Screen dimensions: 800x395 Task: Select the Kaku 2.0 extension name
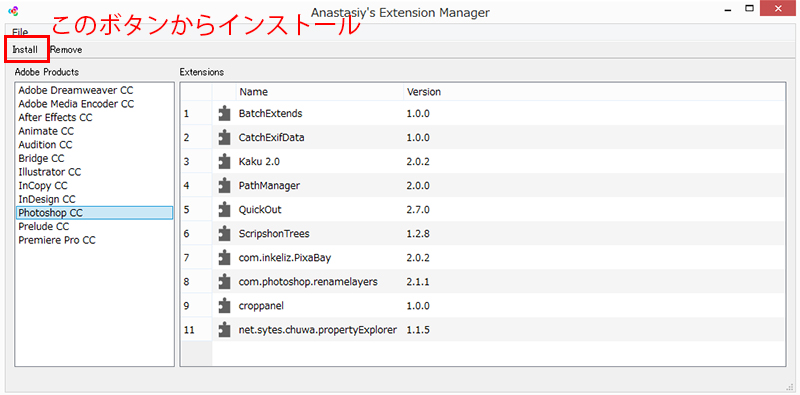point(259,162)
